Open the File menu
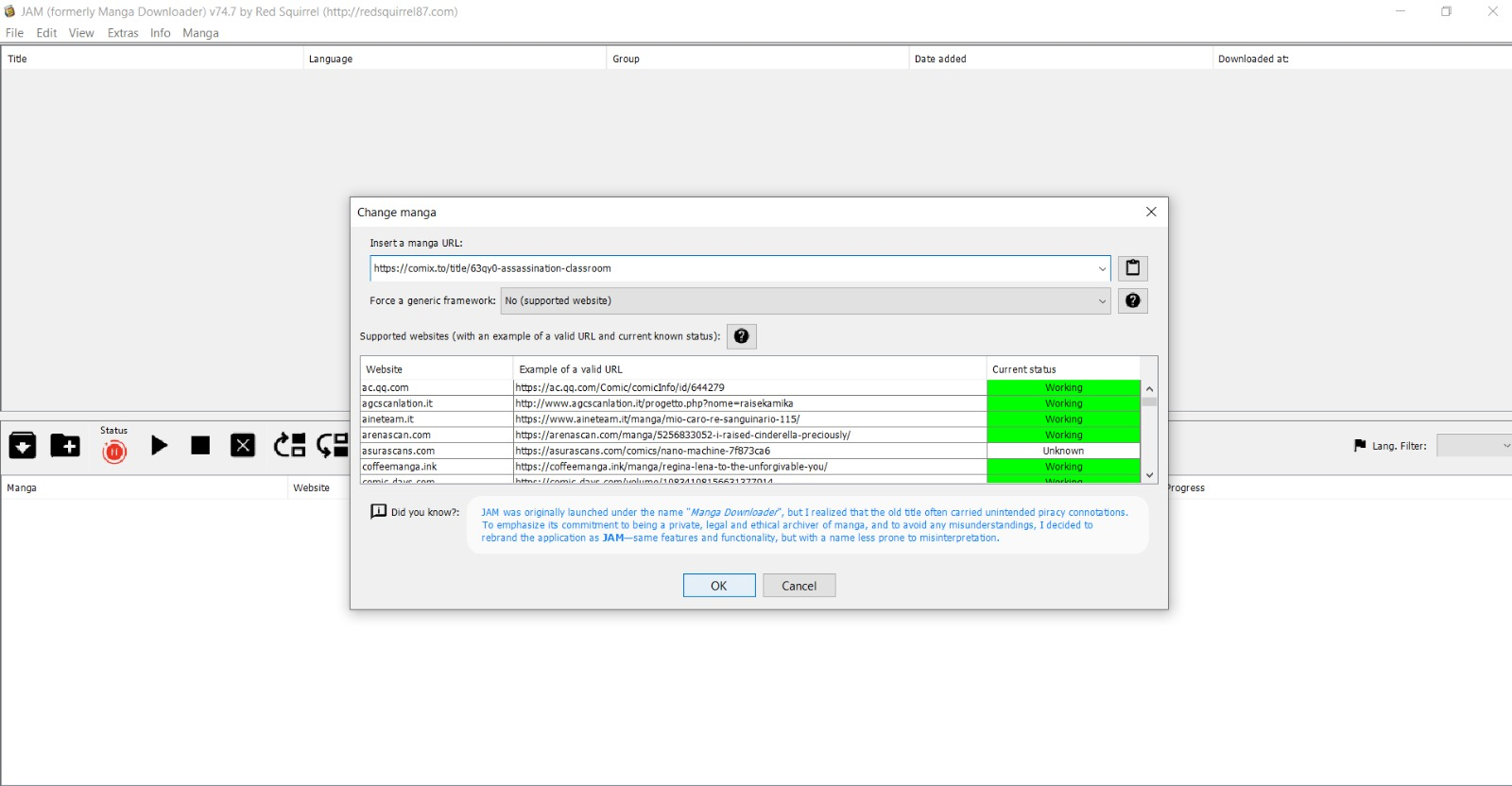The image size is (1512, 786). pos(14,33)
